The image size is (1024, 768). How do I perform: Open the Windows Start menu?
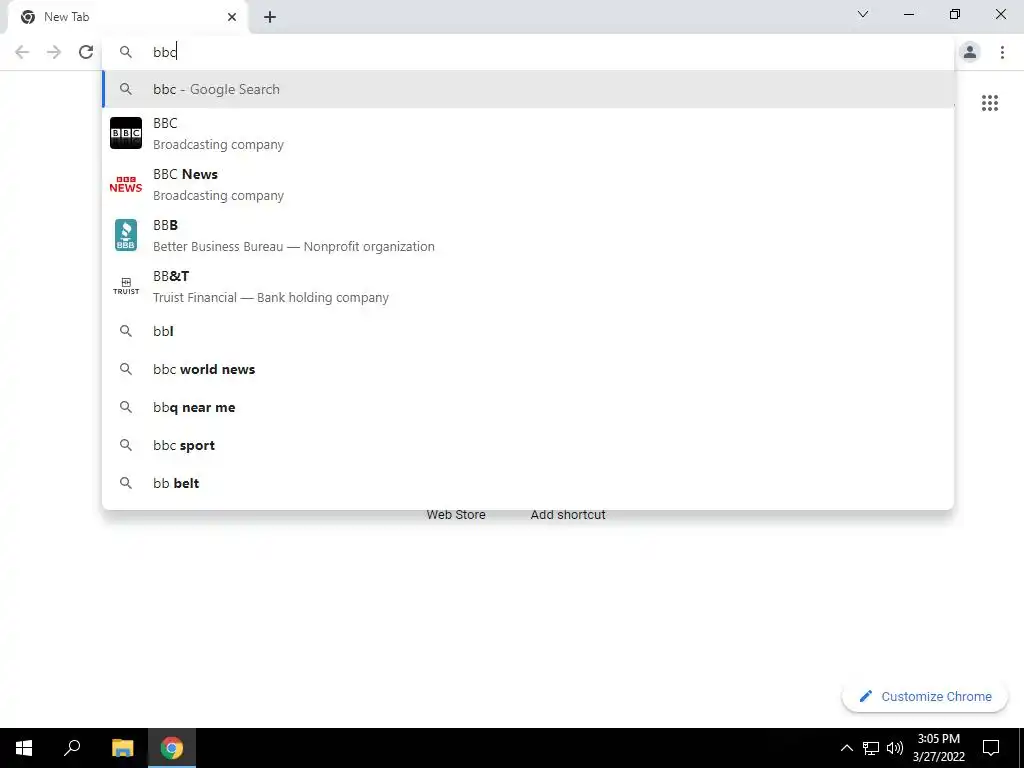point(24,748)
